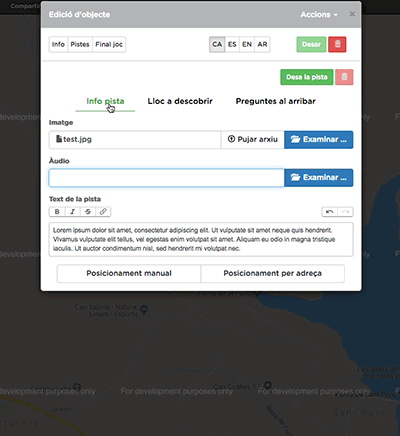
Task: Select the Info pista tab
Action: [x=105, y=101]
